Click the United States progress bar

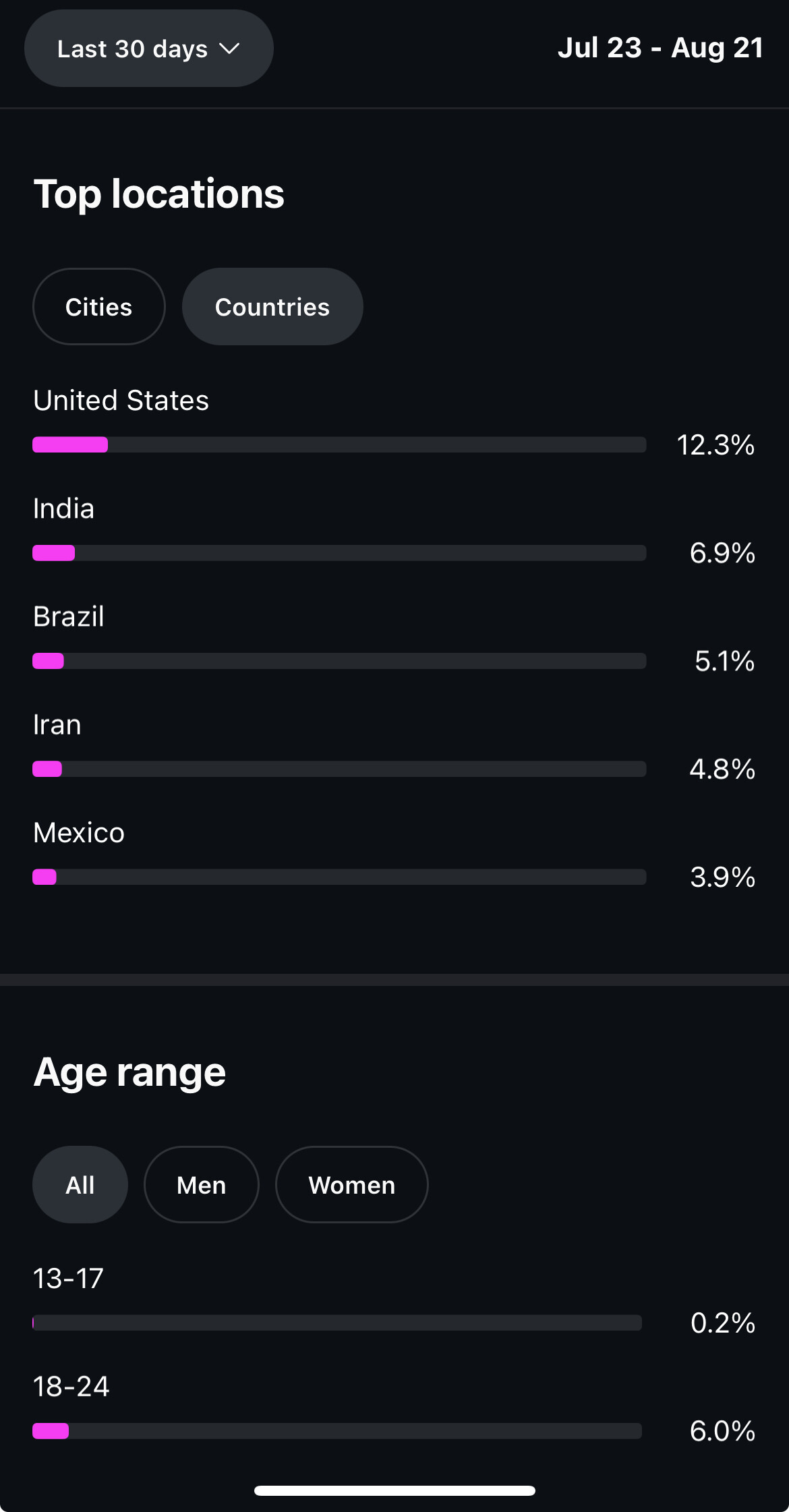(339, 445)
